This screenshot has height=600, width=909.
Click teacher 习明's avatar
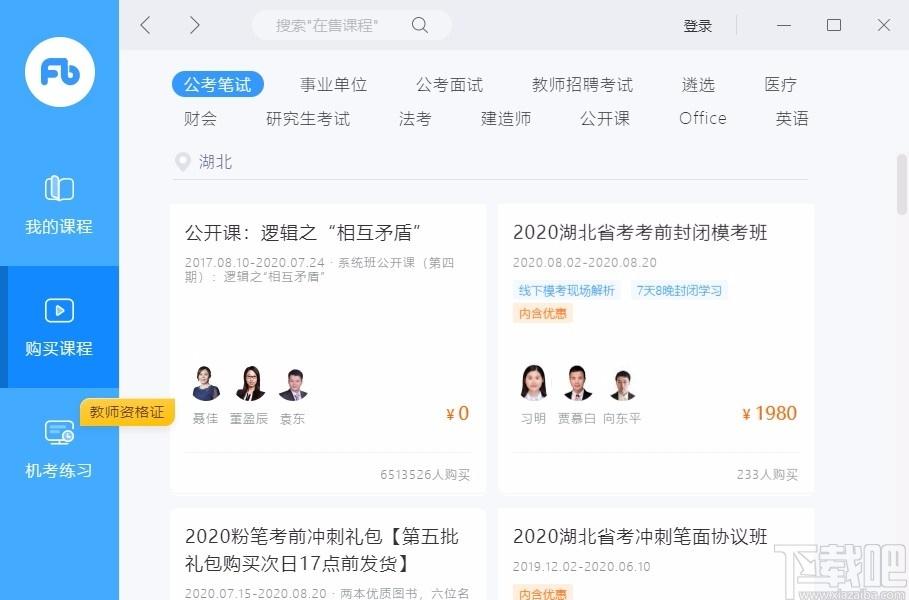[534, 384]
